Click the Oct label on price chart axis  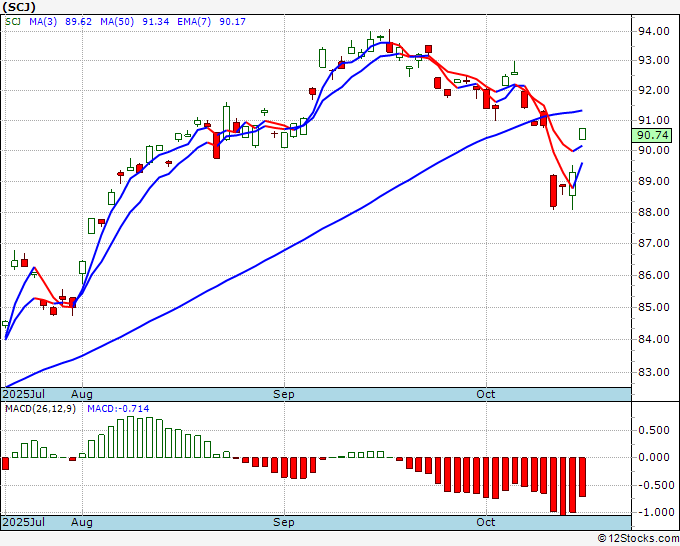[x=485, y=394]
